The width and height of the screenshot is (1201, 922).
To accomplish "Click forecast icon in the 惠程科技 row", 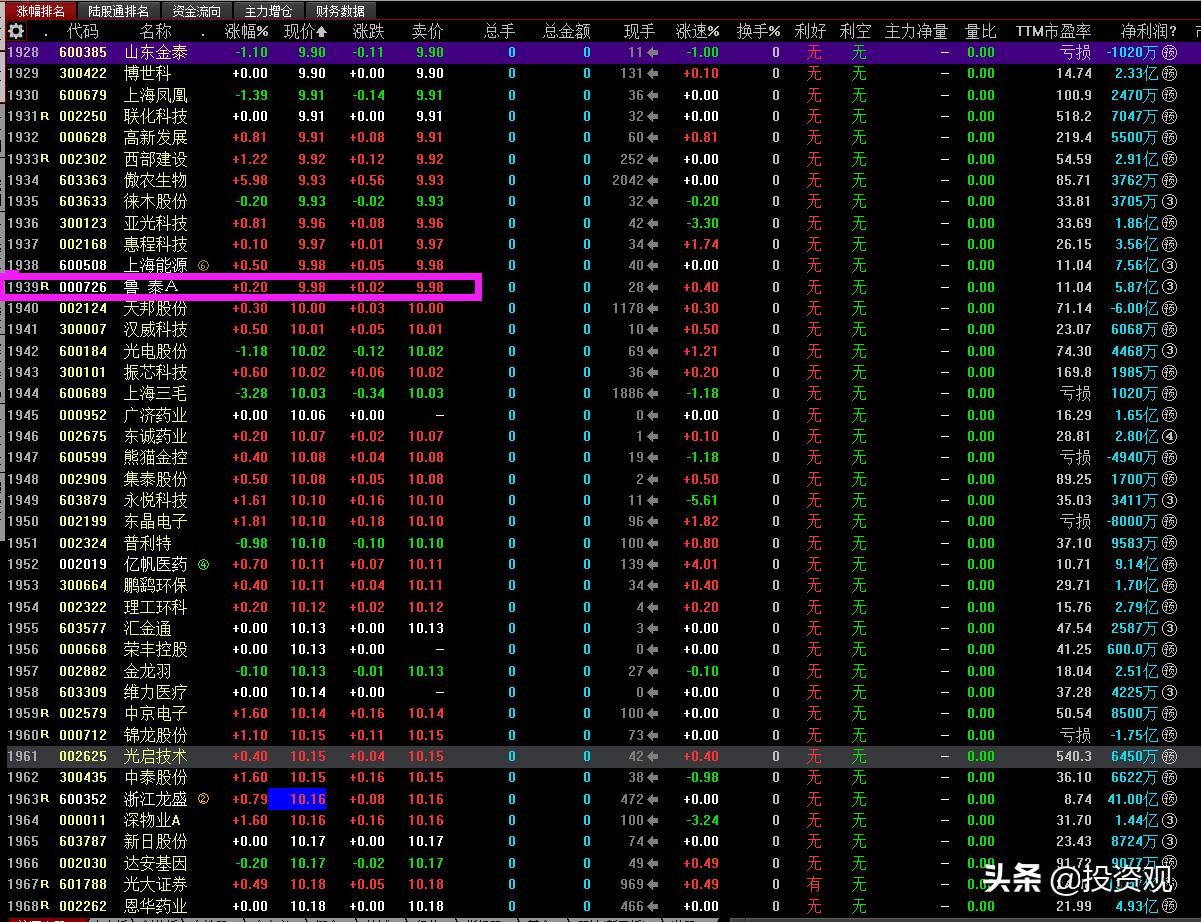I will [1169, 244].
